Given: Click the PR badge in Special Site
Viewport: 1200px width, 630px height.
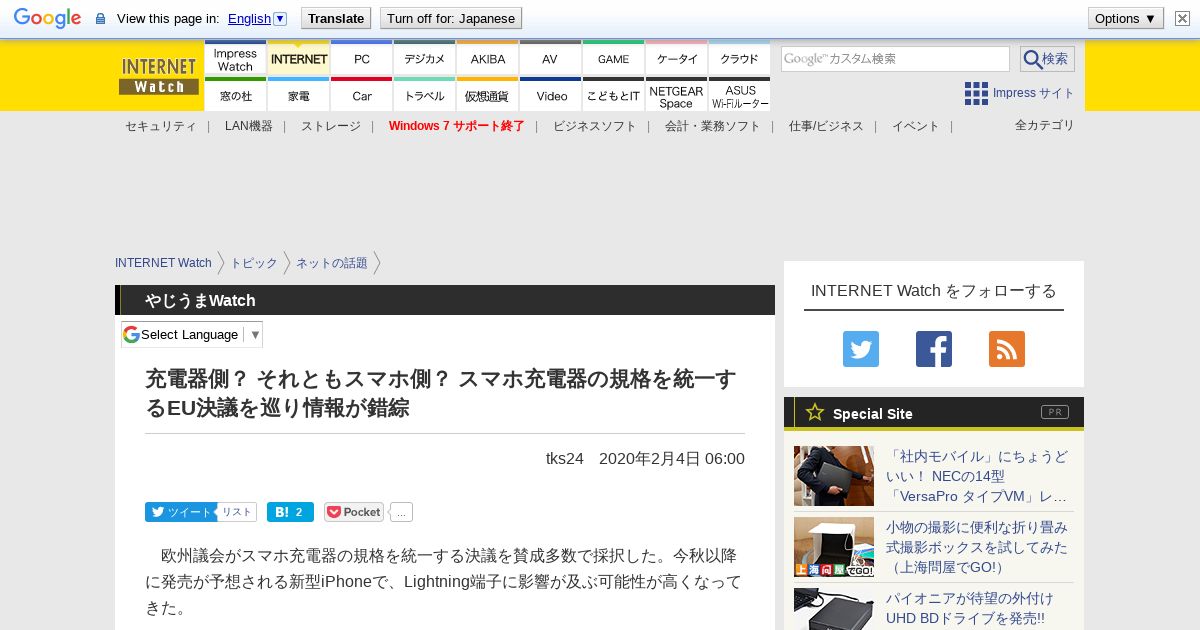Looking at the screenshot, I should pos(1055,412).
